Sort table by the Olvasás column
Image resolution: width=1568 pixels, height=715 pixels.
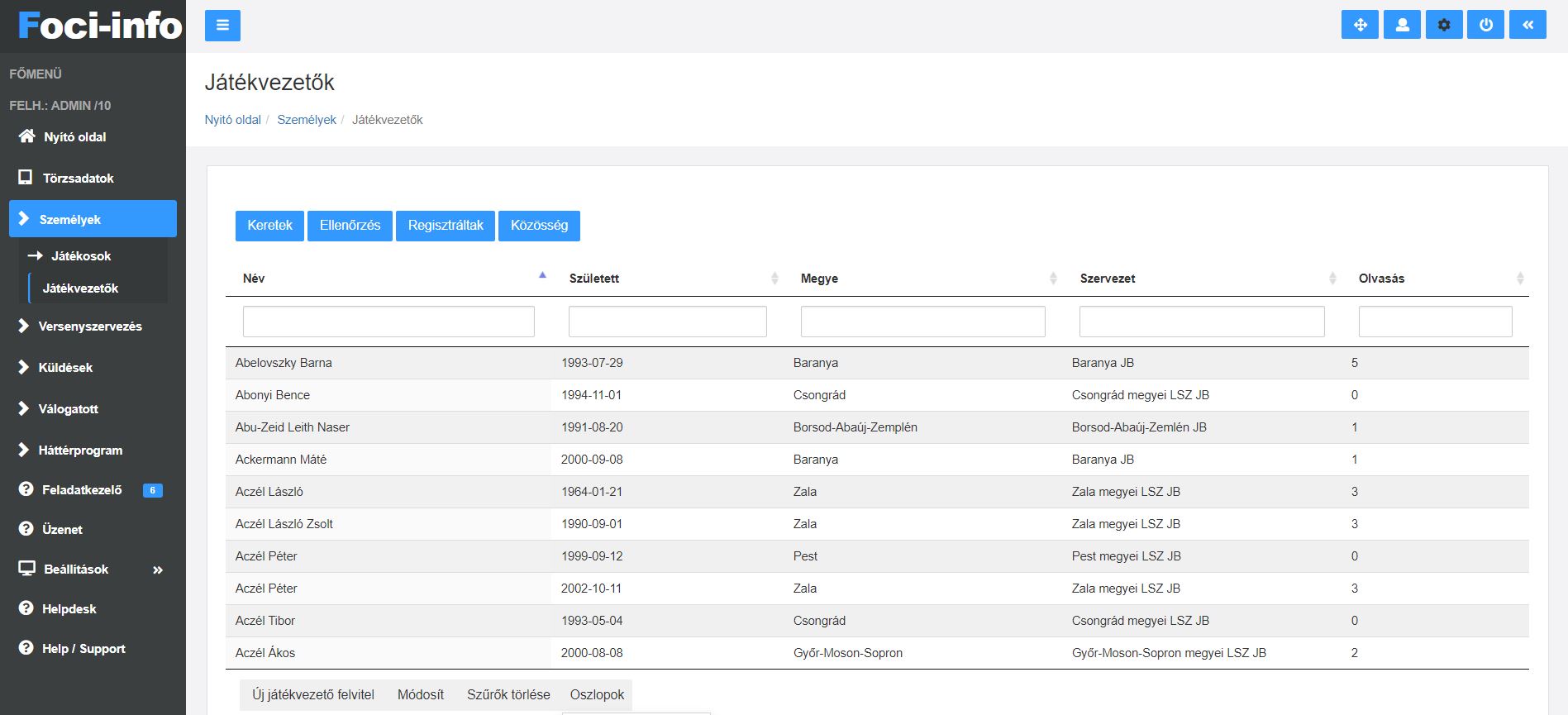(x=1435, y=279)
